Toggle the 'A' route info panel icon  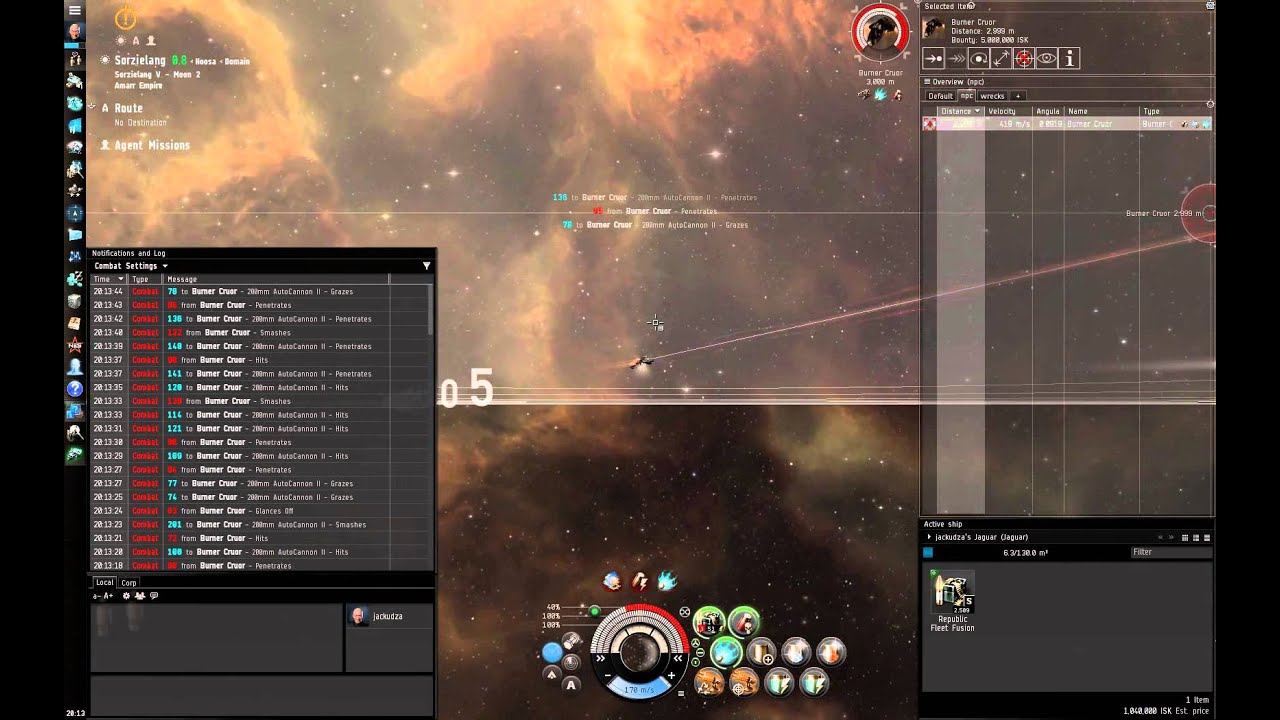(136, 41)
